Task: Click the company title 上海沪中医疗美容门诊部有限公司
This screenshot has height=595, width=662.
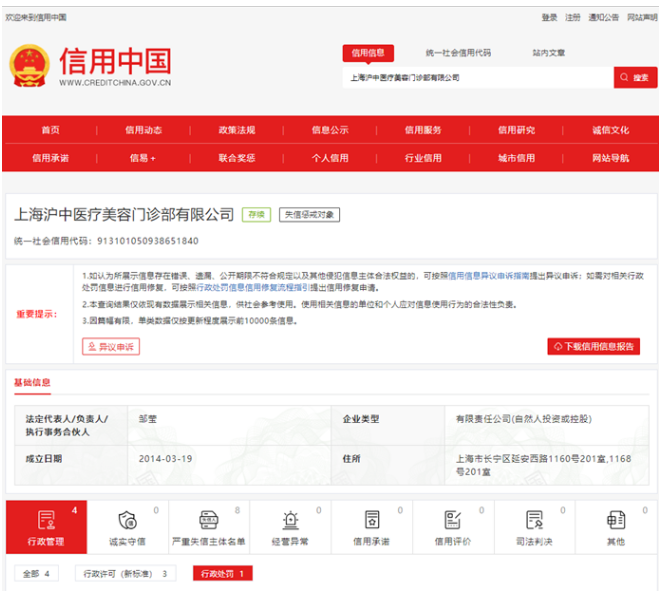Action: click(124, 215)
